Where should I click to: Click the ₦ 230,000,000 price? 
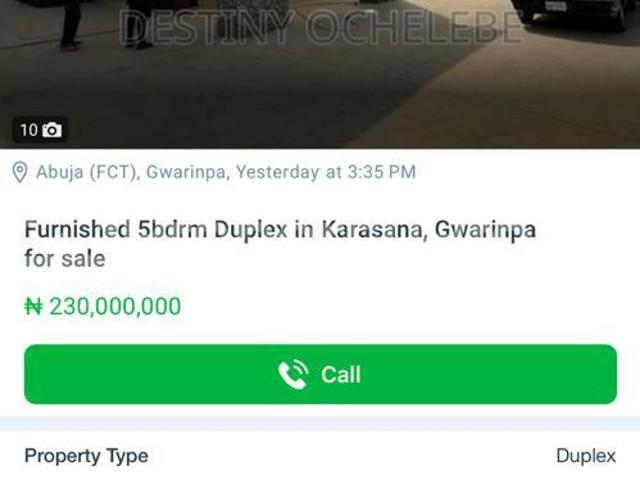[x=103, y=306]
